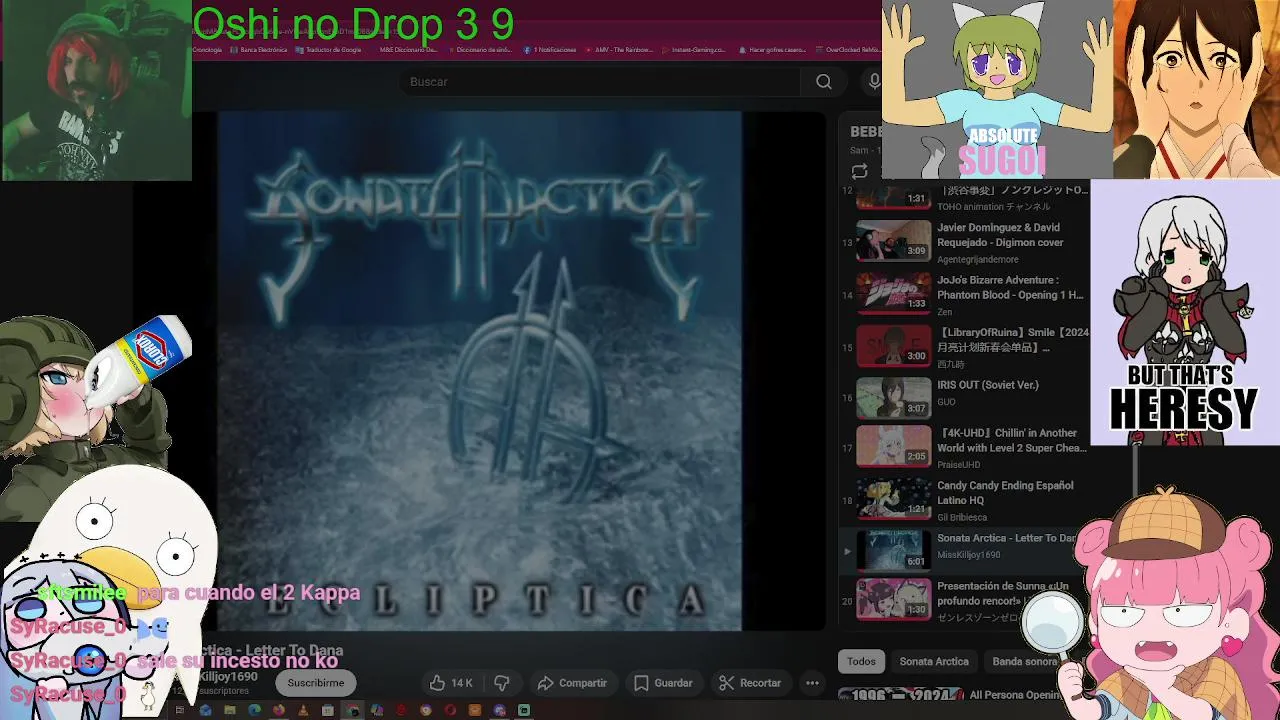Open the All Persona Opening recommended thumbnail

click(900, 694)
